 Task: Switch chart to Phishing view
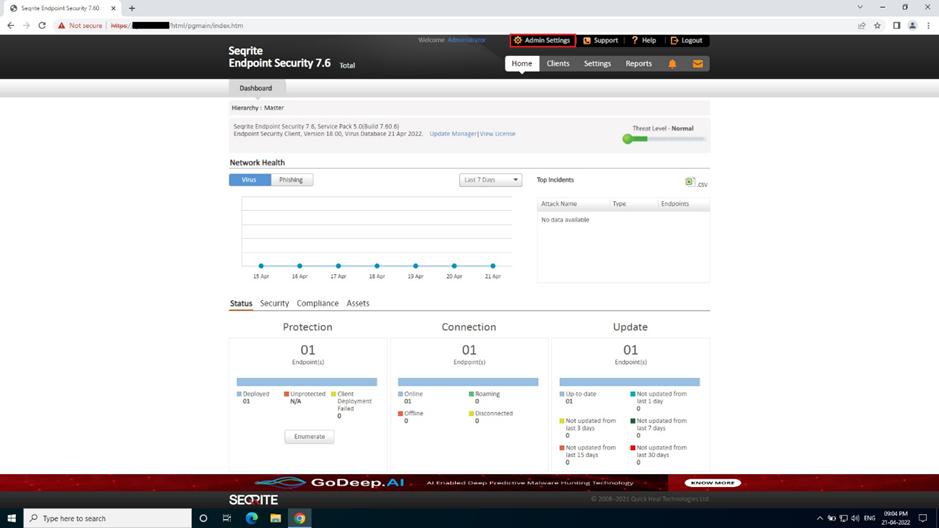[x=291, y=180]
